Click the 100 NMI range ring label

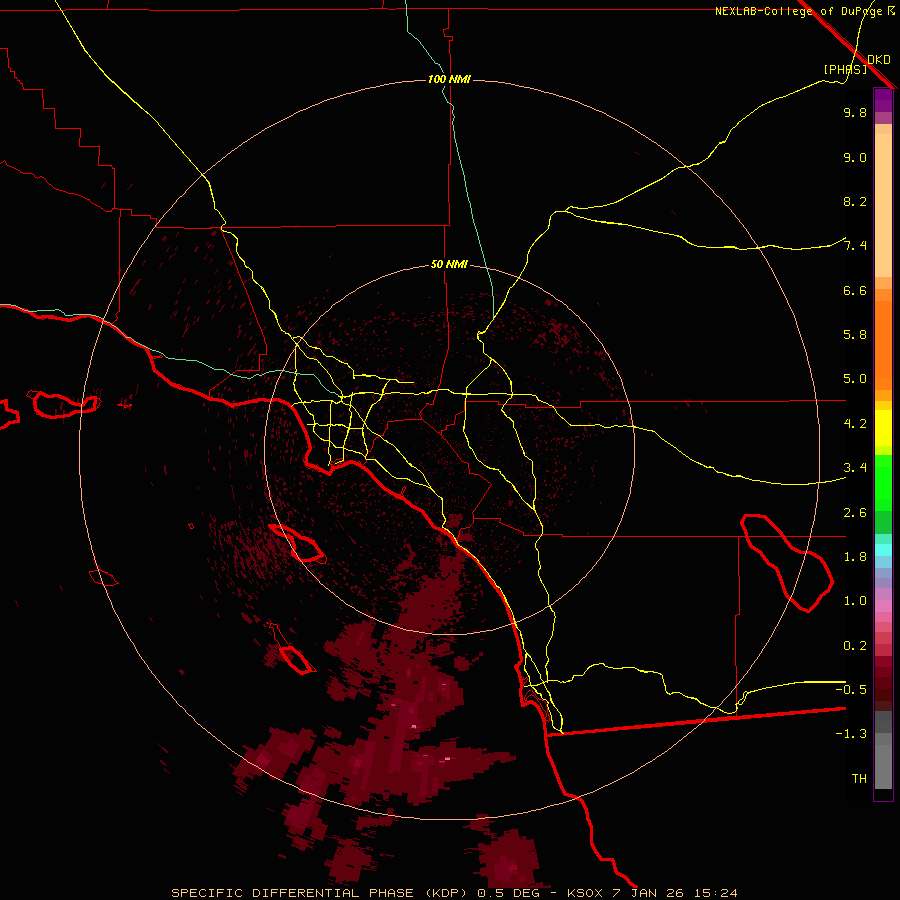click(449, 79)
